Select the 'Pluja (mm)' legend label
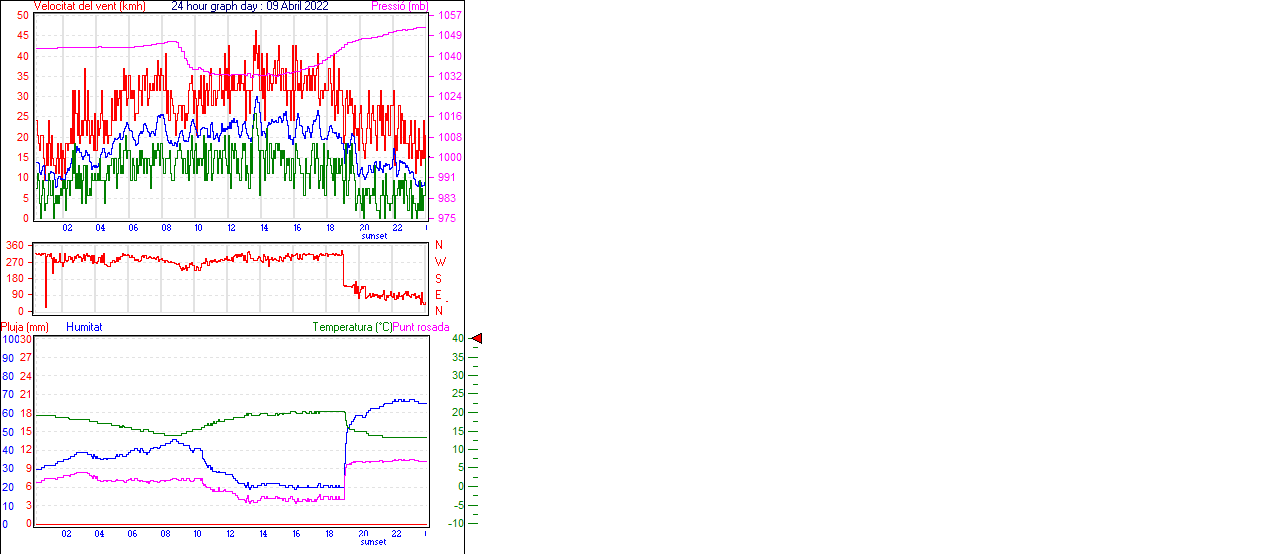This screenshot has width=1280, height=554. (24, 327)
